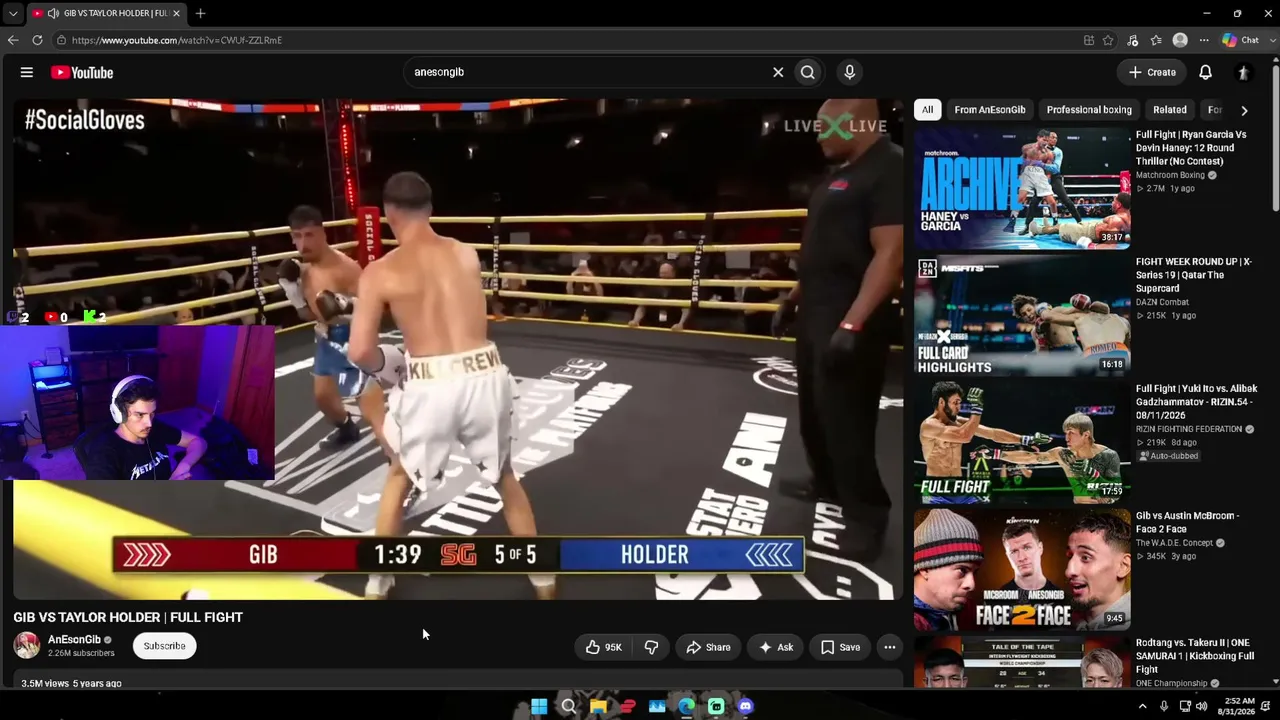Click the video title GIB VS TAYLOR HOLDER
The image size is (1280, 720).
(x=128, y=617)
